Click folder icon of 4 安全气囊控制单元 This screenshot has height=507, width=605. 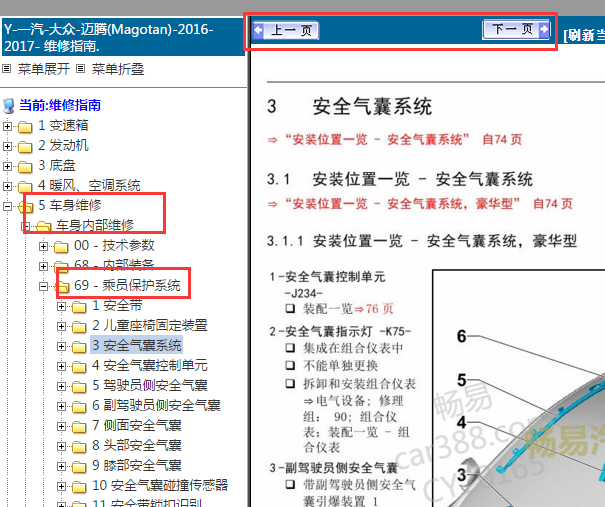79,367
